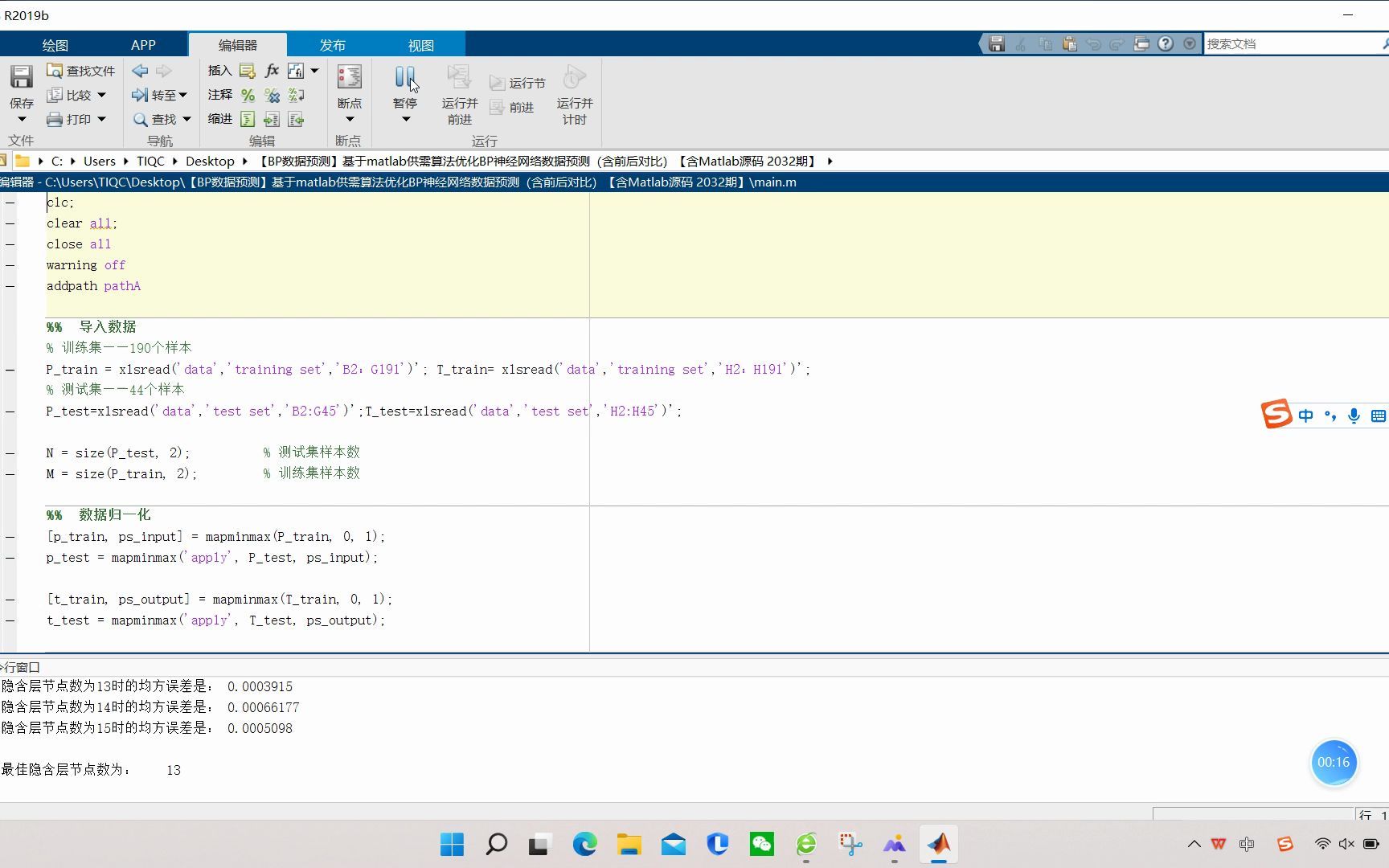Viewport: 1389px width, 868px height.
Task: Click the navigate Forward arrow icon
Action: pos(164,71)
